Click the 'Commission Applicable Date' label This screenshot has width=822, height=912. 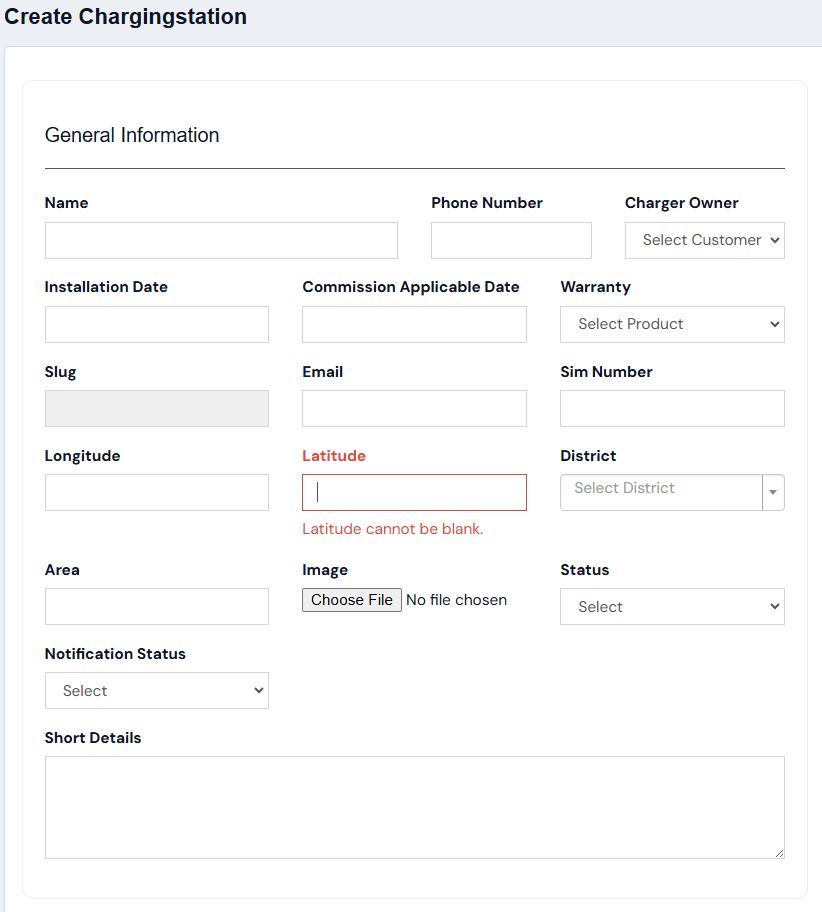tap(411, 287)
